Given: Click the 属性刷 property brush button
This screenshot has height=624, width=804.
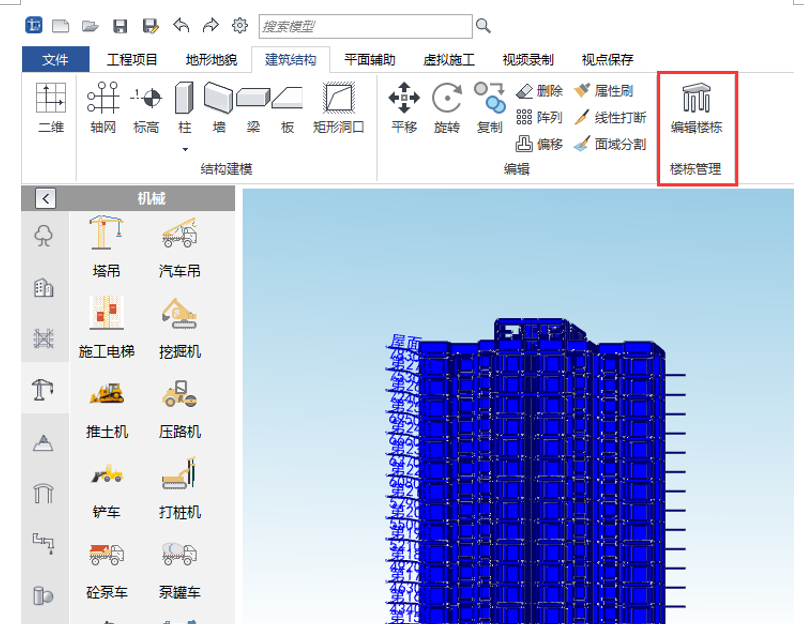Looking at the screenshot, I should (x=604, y=91).
